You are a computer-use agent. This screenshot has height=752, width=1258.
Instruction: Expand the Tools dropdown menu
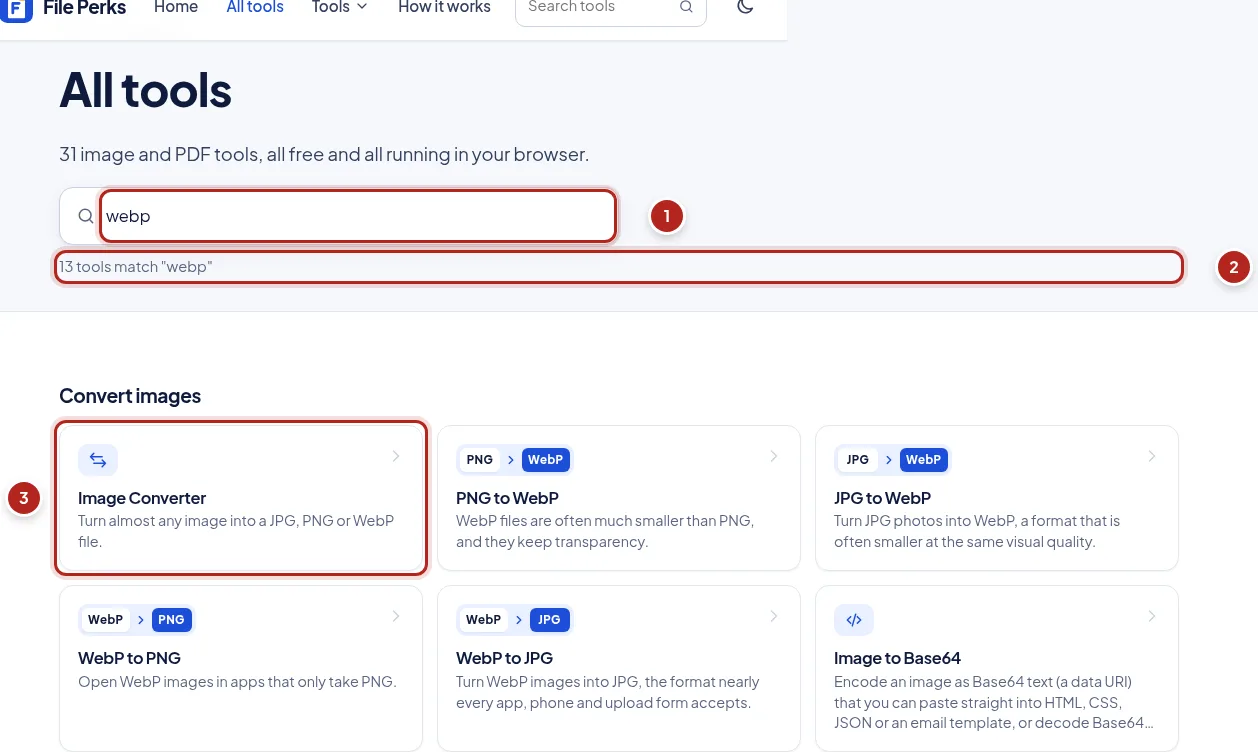[x=340, y=7]
